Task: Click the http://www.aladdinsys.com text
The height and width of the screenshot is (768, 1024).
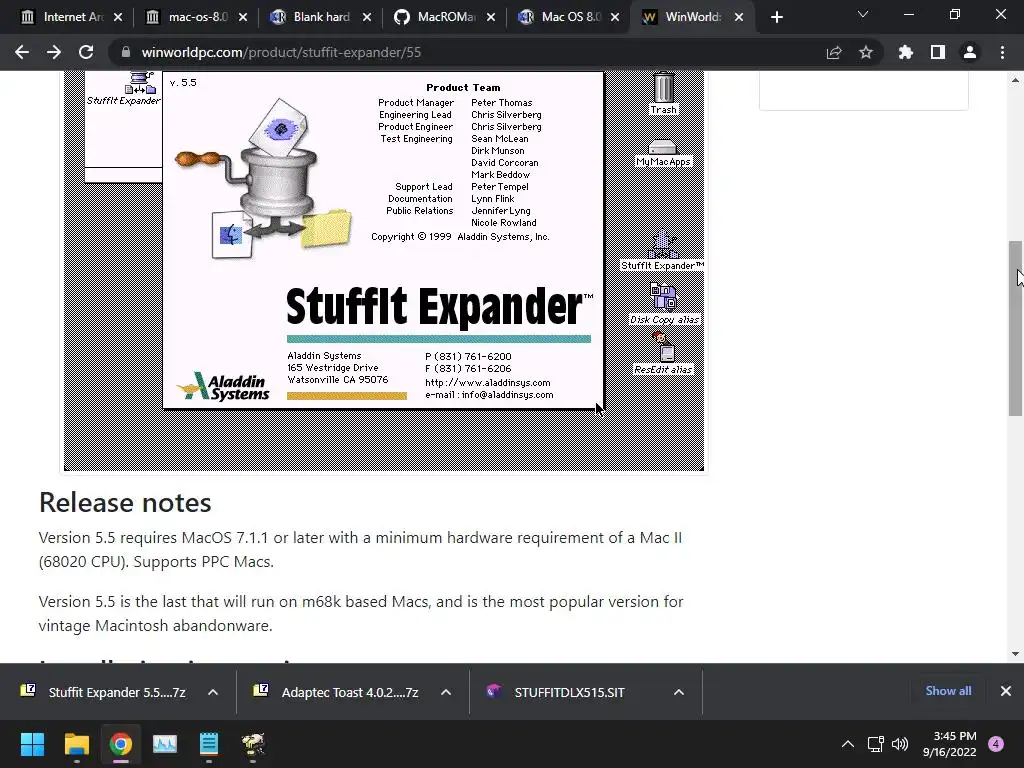Action: (x=488, y=383)
